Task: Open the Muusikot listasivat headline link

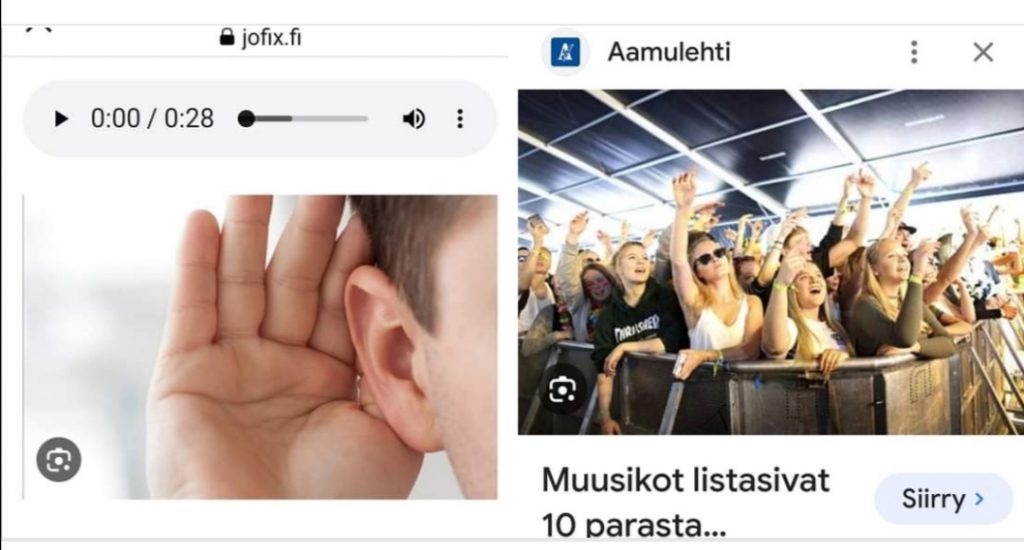Action: pos(685,503)
